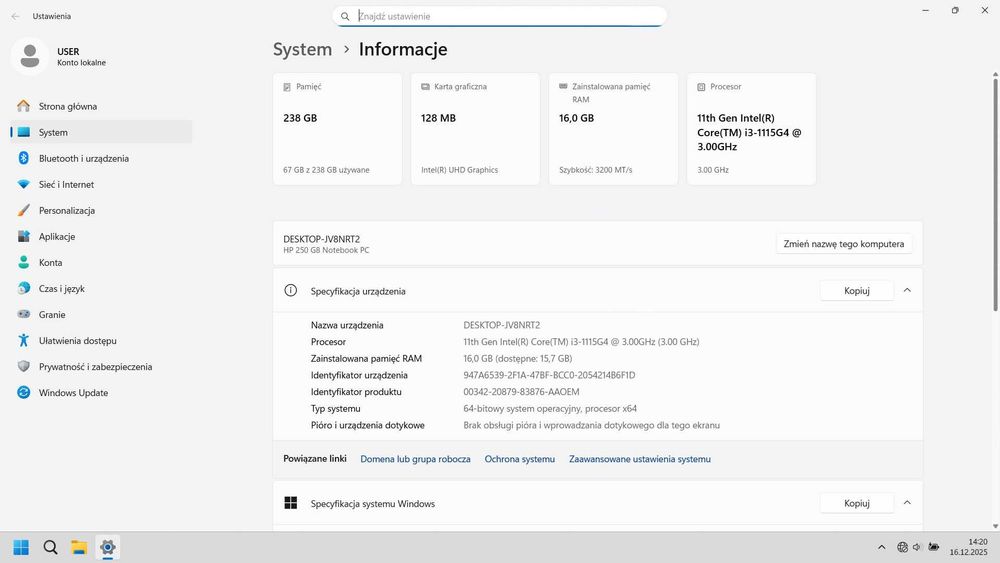
Task: Collapse Specyfikacja urządzenia section chevron
Action: coord(907,291)
